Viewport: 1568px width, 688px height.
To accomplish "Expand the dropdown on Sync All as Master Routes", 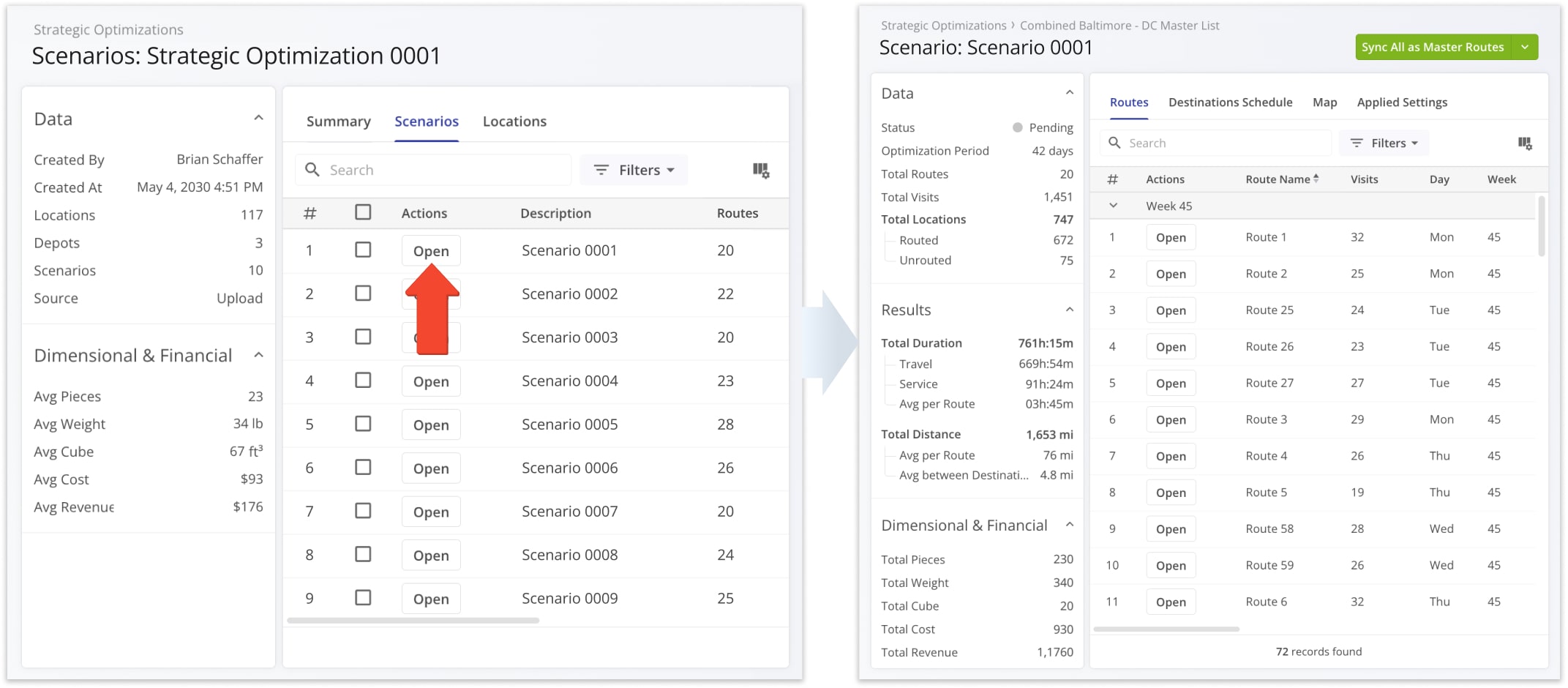I will coord(1526,47).
